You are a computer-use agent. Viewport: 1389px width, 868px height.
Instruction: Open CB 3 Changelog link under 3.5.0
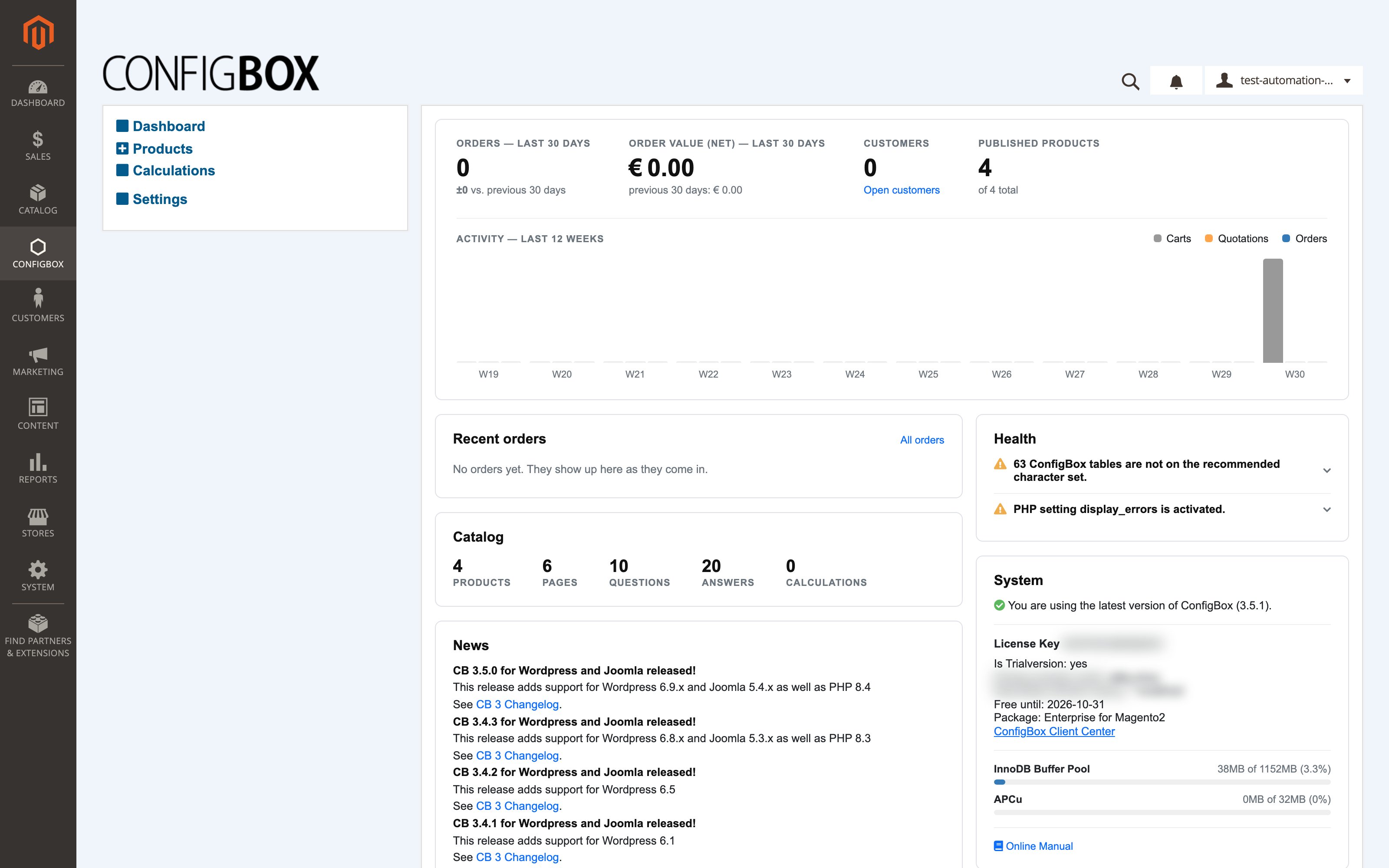tap(517, 704)
